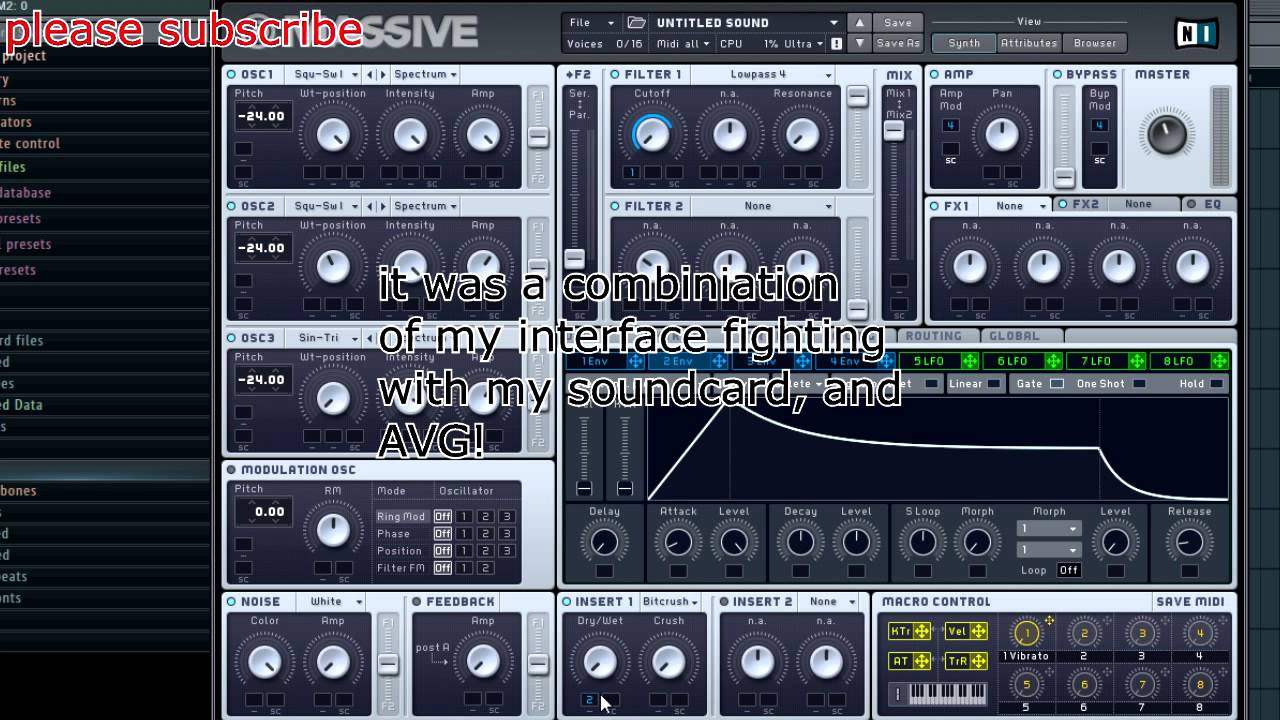Viewport: 1280px width, 720px height.
Task: Switch to the Browser view
Action: click(1095, 43)
